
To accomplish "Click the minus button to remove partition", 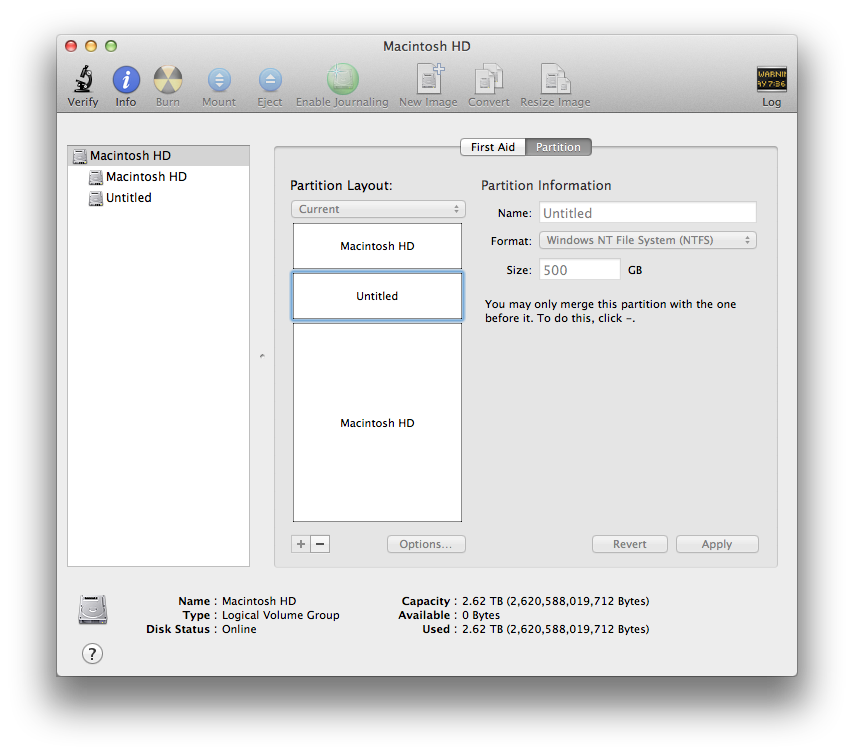I will pos(320,544).
